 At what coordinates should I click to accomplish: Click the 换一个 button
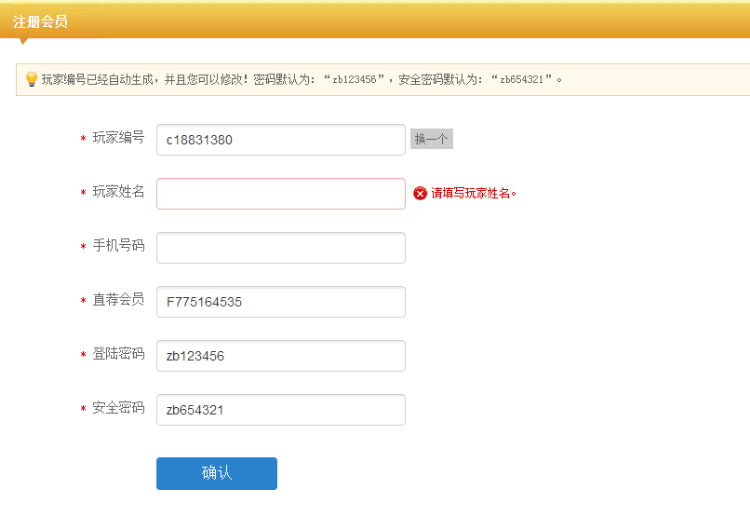click(431, 139)
